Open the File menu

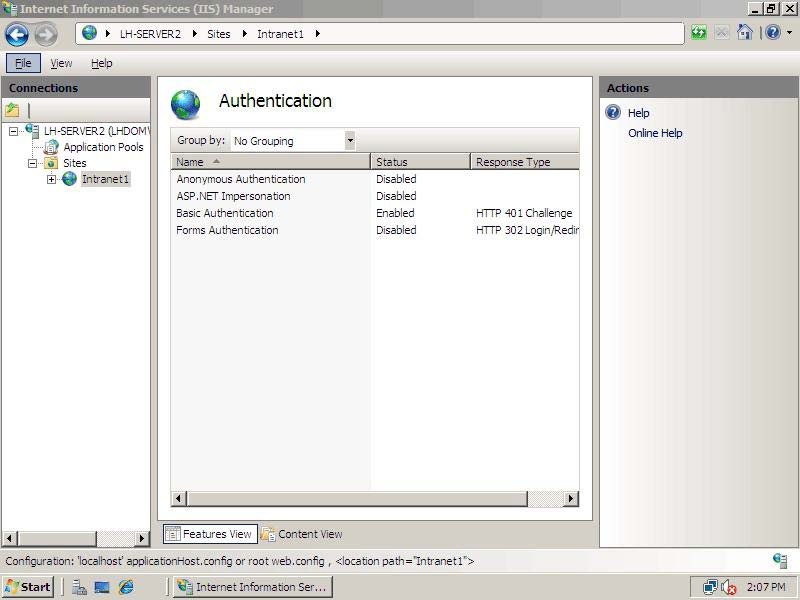tap(23, 63)
